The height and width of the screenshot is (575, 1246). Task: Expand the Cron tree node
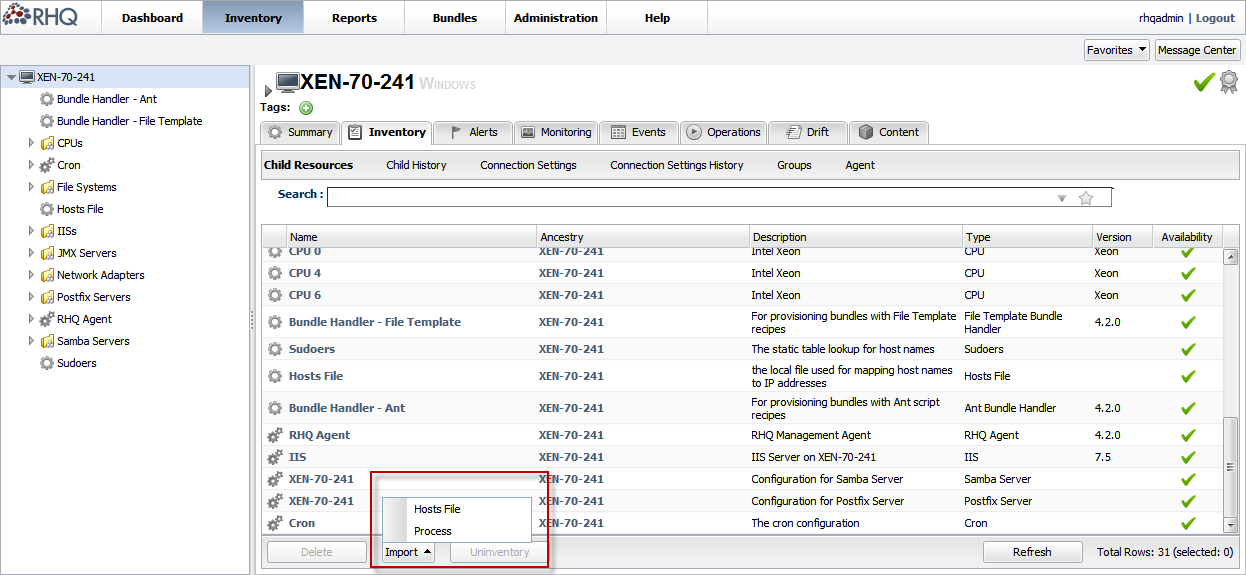[31, 165]
